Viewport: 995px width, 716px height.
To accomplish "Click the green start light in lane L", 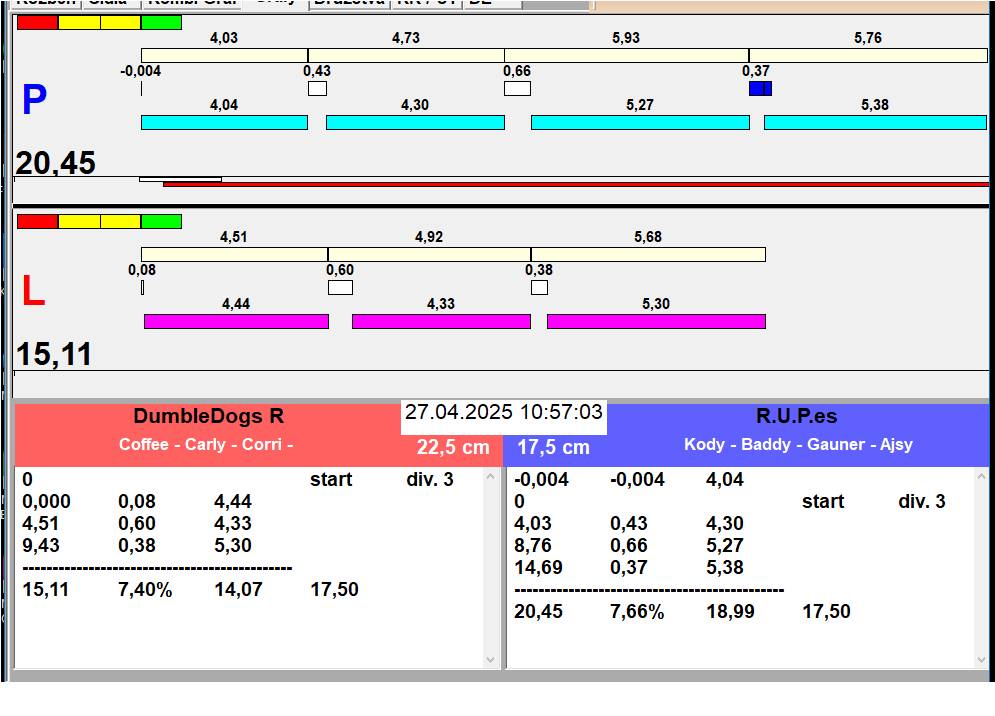I will pos(161,221).
